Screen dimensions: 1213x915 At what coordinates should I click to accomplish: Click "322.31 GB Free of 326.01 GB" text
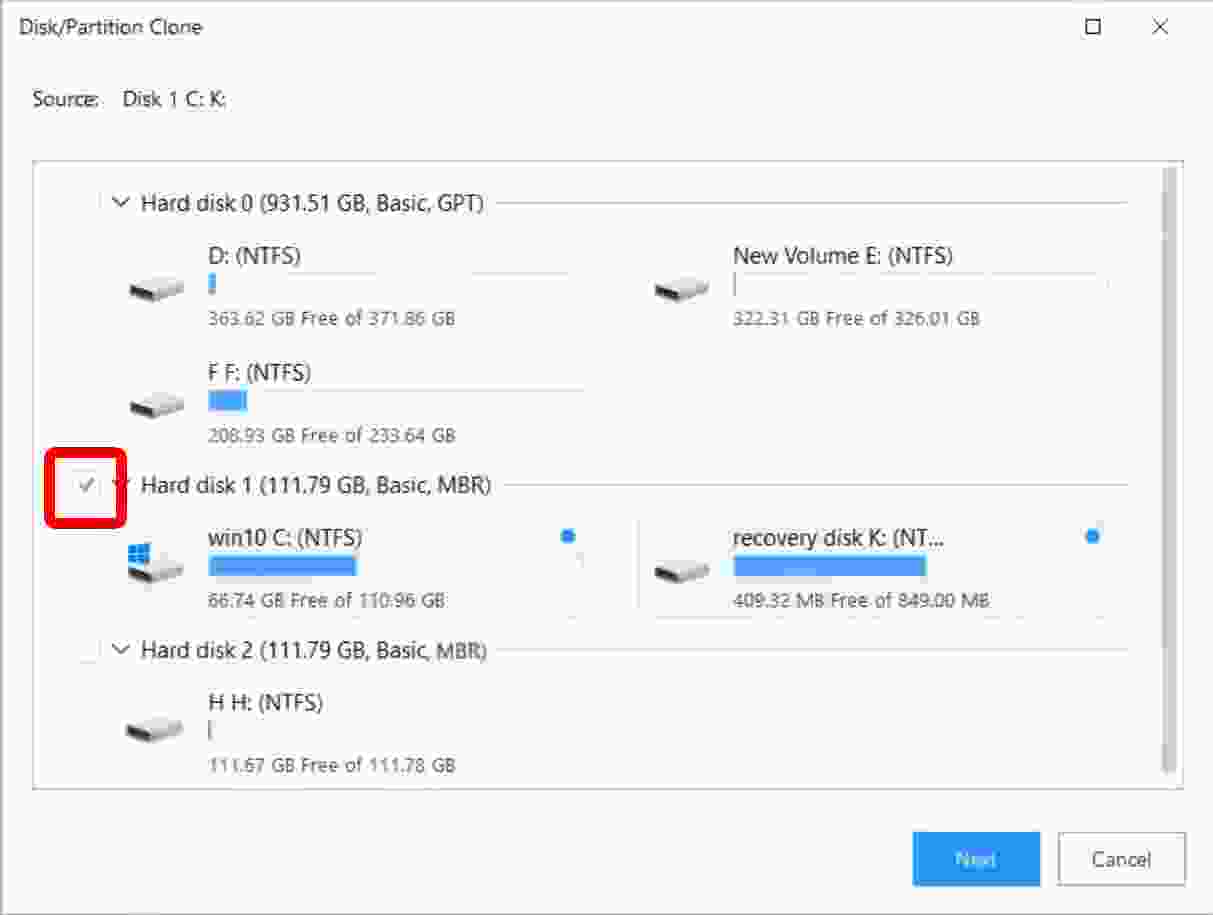856,319
